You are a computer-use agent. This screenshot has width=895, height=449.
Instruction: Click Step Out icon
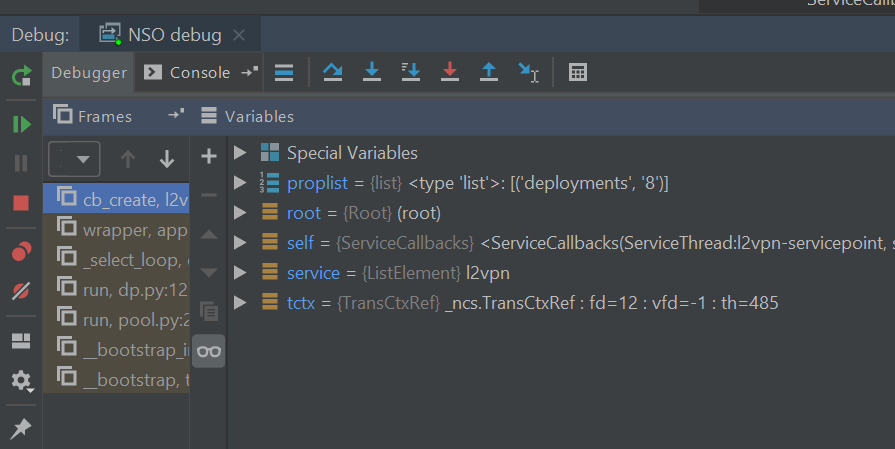point(489,72)
